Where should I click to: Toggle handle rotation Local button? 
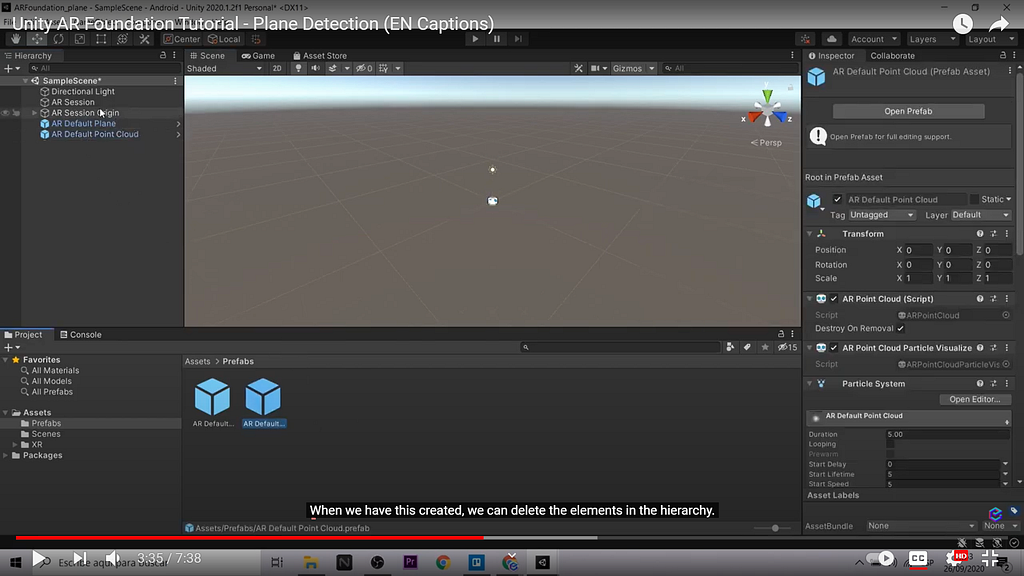224,39
